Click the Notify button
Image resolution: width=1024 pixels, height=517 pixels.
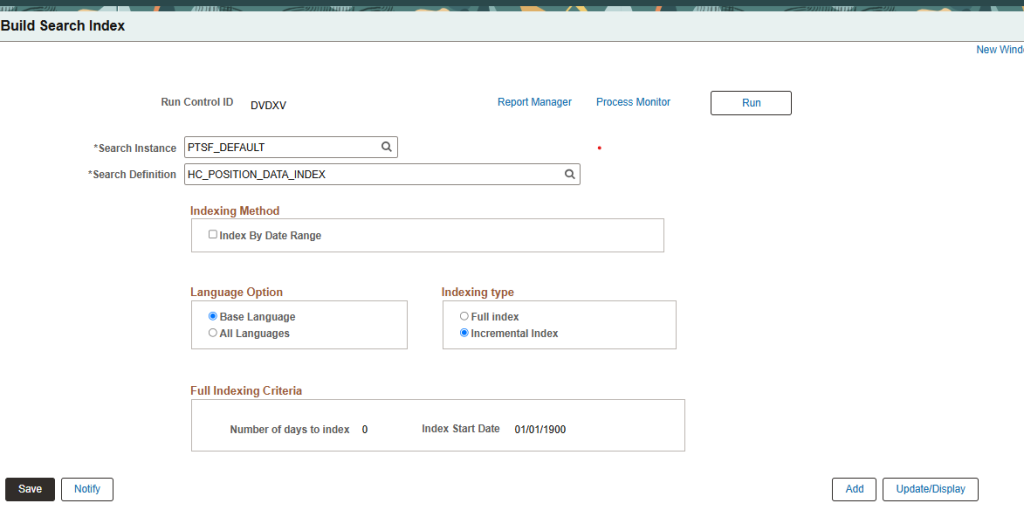coord(87,489)
